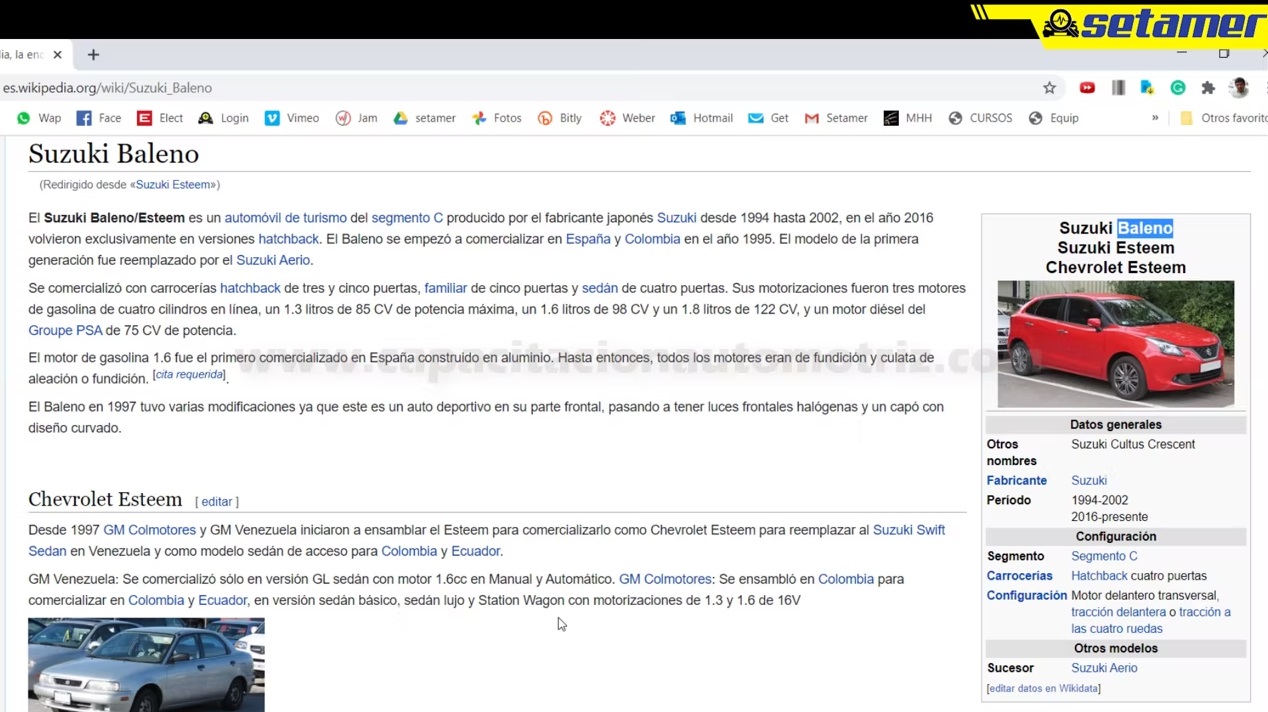Screen dimensions: 1268x712
Task: Click the Chevrolet Esteem section heading
Action: [105, 500]
